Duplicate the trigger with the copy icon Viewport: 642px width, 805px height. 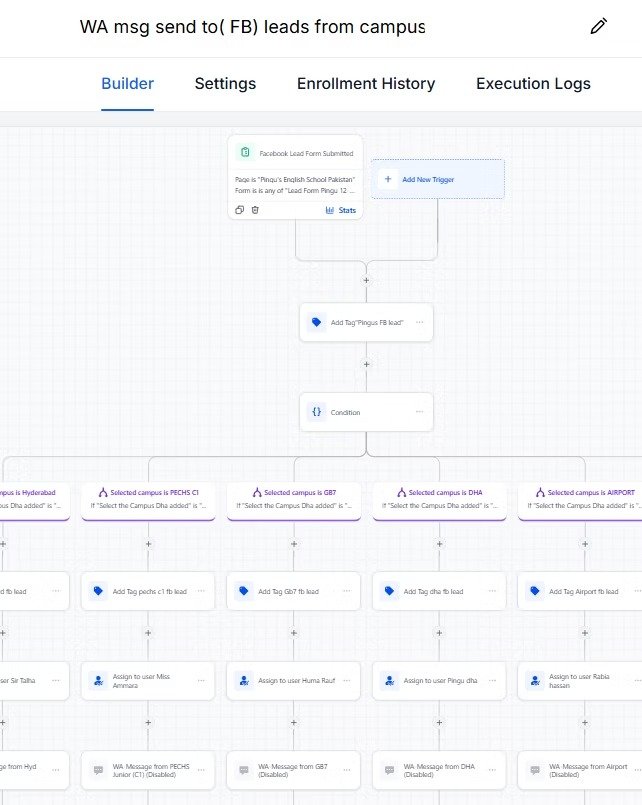click(x=239, y=210)
